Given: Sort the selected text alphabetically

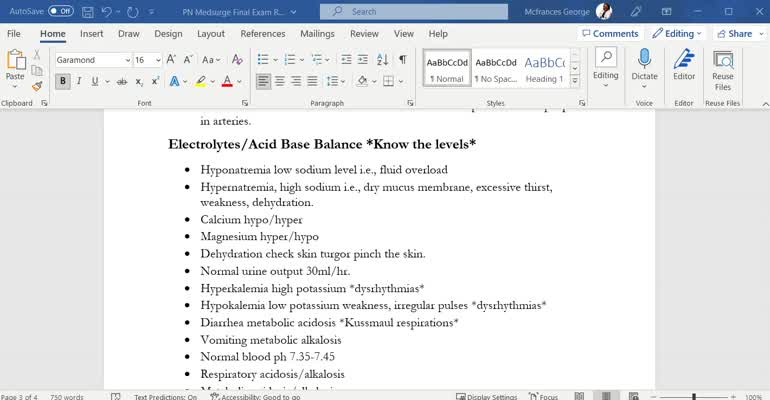Looking at the screenshot, I should 382,60.
